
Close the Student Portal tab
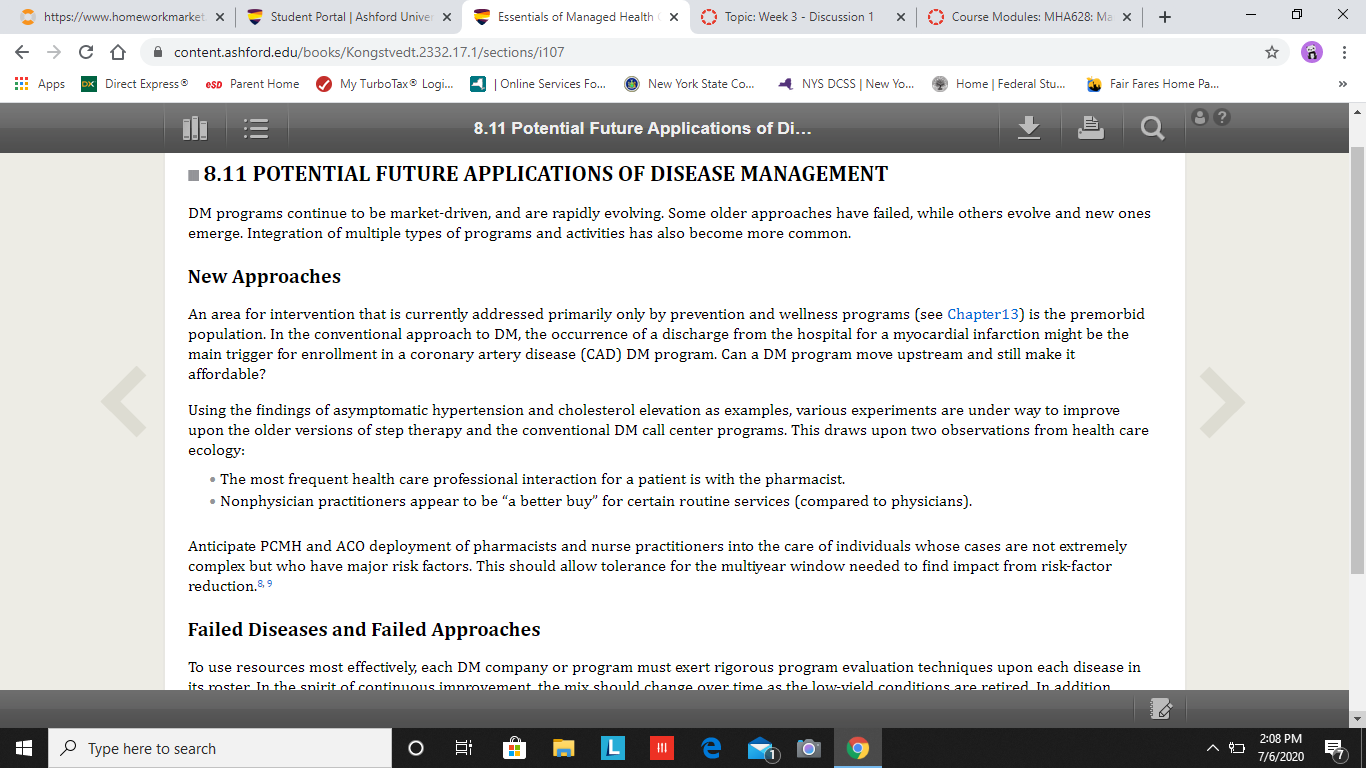click(x=446, y=17)
